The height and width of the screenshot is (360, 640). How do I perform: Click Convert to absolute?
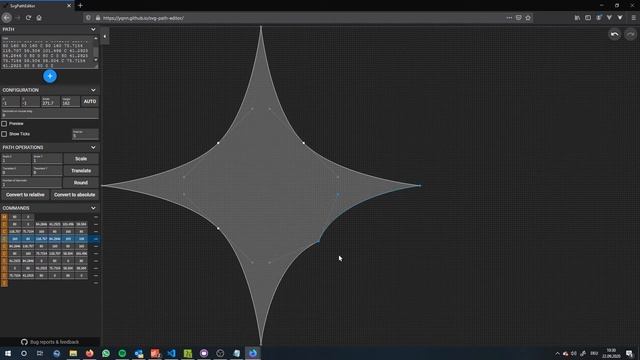pyautogui.click(x=74, y=195)
